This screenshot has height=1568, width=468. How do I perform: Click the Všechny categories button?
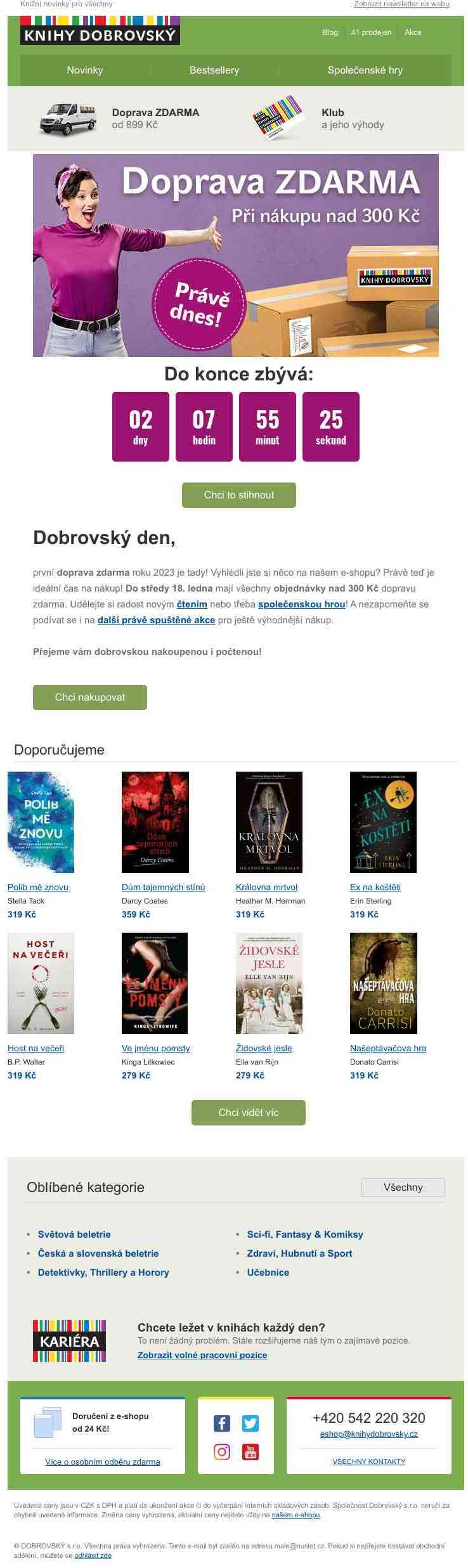pos(403,1188)
